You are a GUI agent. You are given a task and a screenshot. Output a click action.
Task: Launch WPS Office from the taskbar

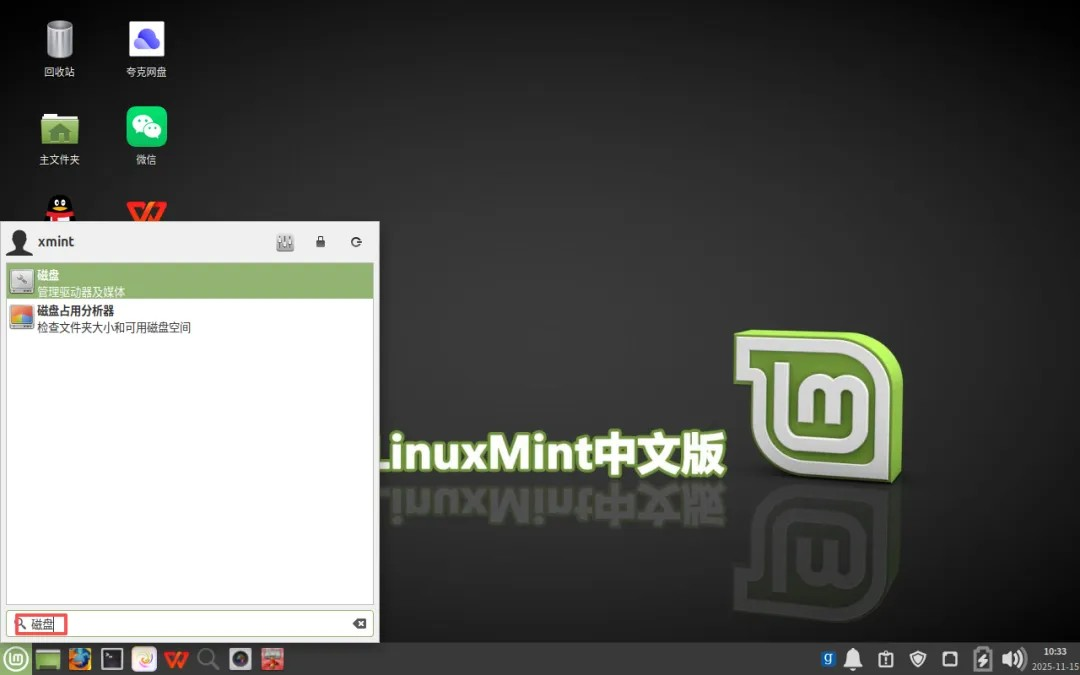point(176,659)
